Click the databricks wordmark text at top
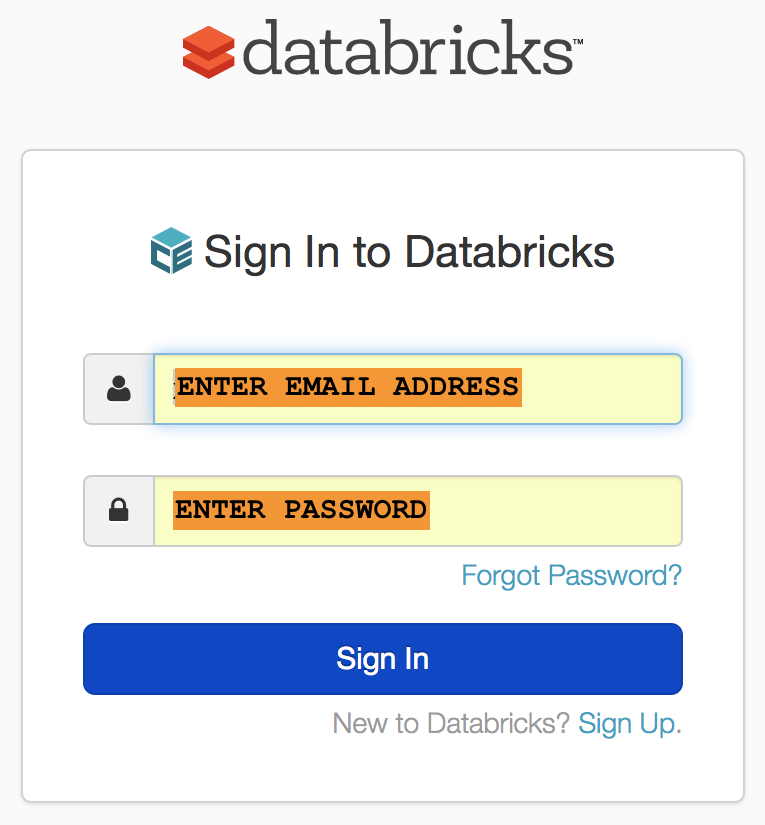Viewport: 765px width, 825px height. (408, 48)
